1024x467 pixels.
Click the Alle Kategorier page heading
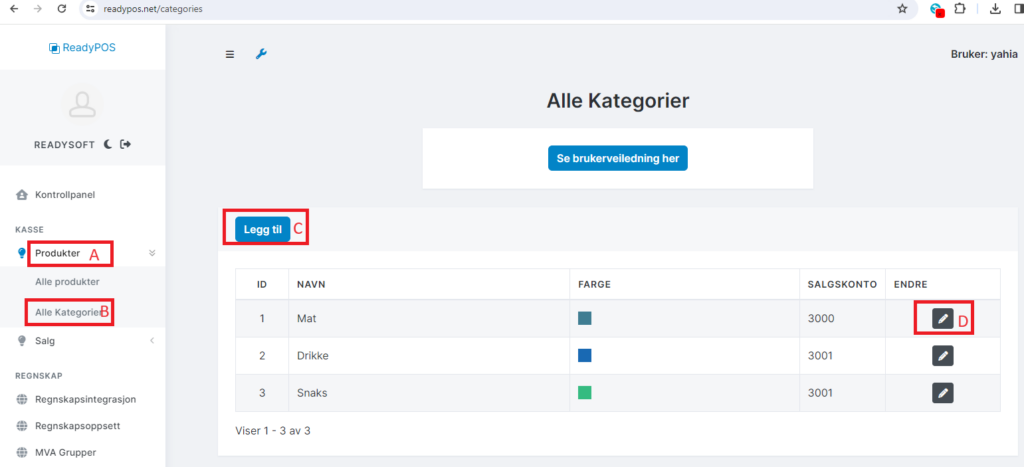pos(618,101)
